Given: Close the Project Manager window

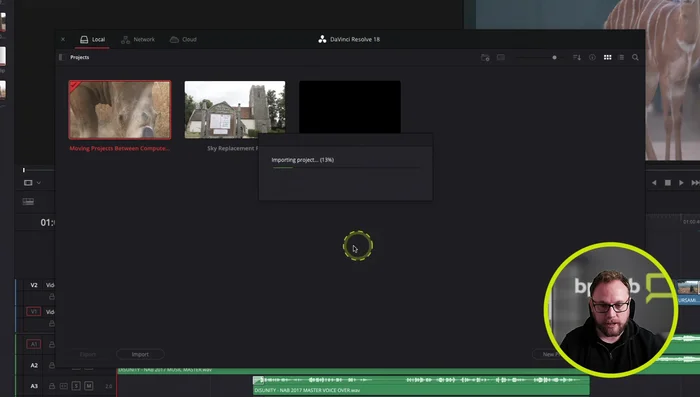Looking at the screenshot, I should (x=63, y=39).
